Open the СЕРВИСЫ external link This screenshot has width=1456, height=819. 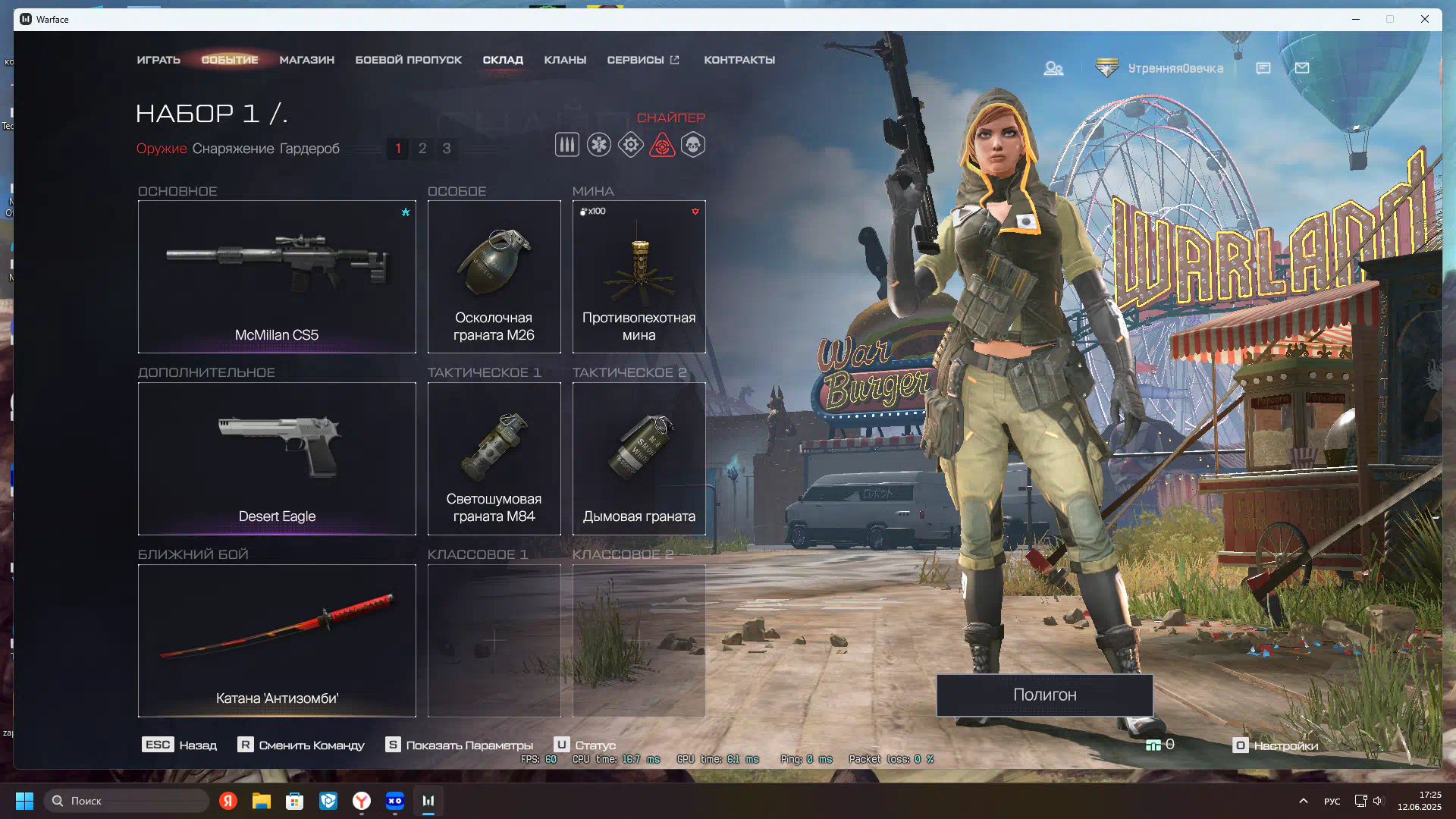(643, 60)
